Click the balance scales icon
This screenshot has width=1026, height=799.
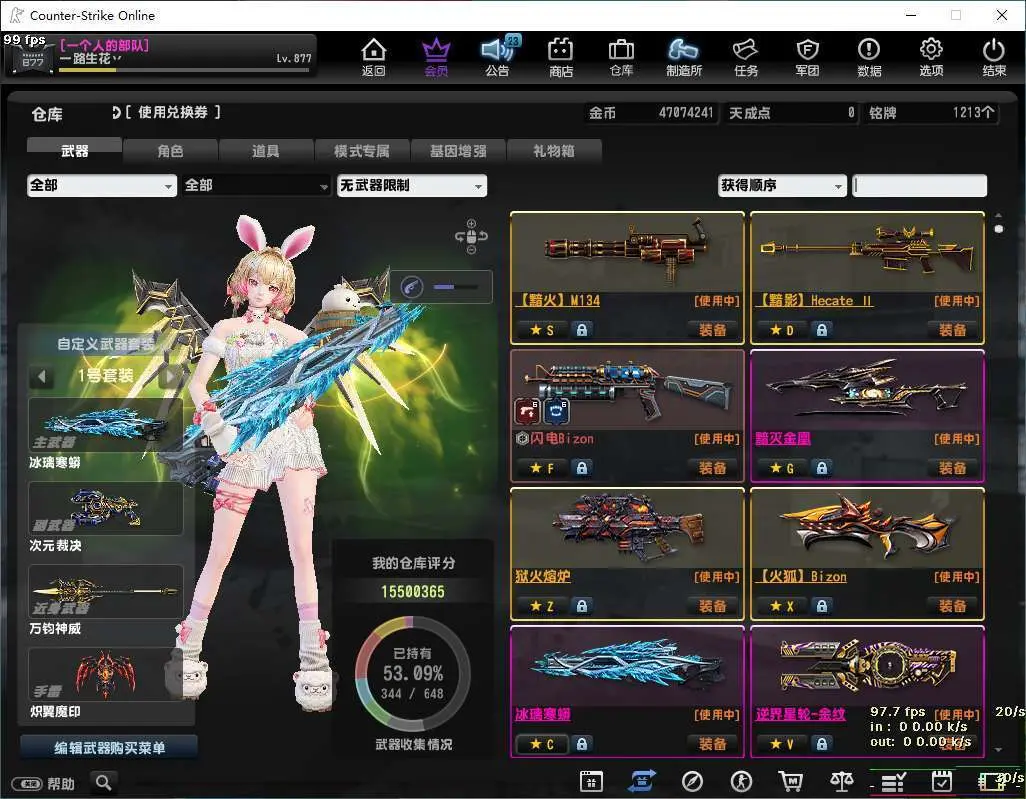pyautogui.click(x=841, y=781)
